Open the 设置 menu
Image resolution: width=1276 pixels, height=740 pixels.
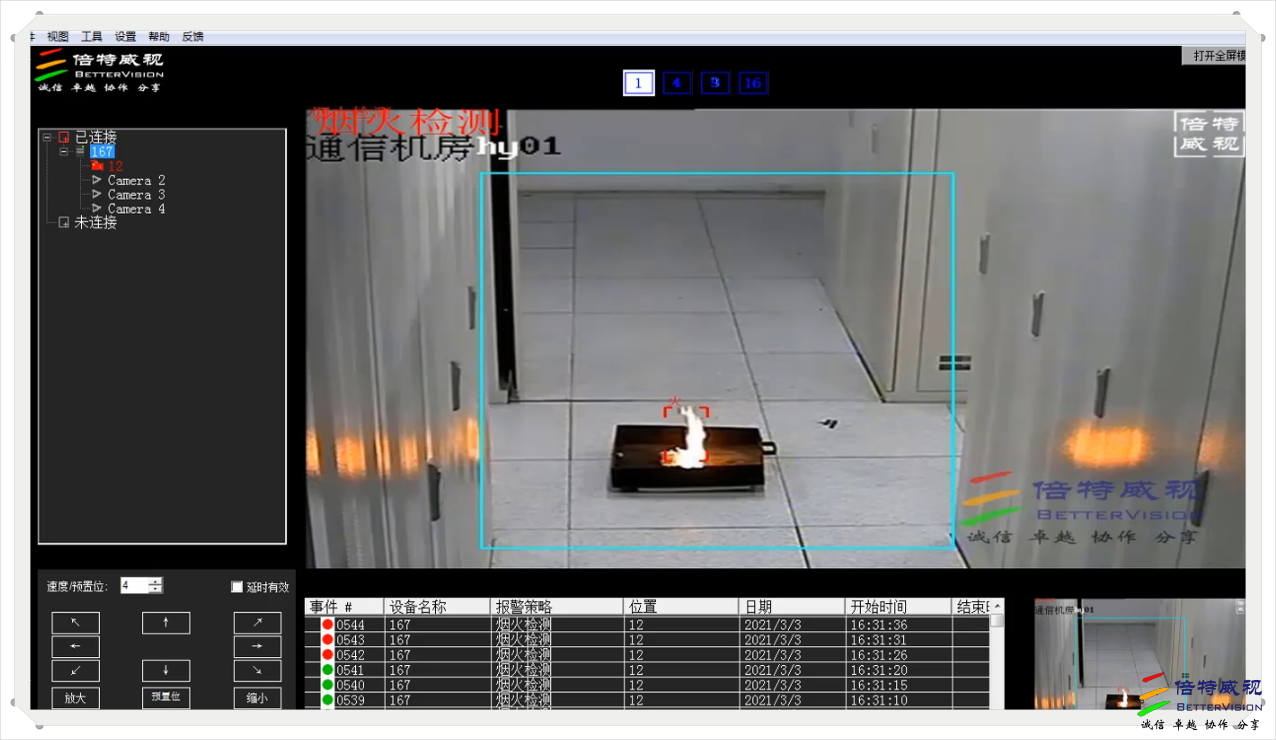(x=125, y=36)
